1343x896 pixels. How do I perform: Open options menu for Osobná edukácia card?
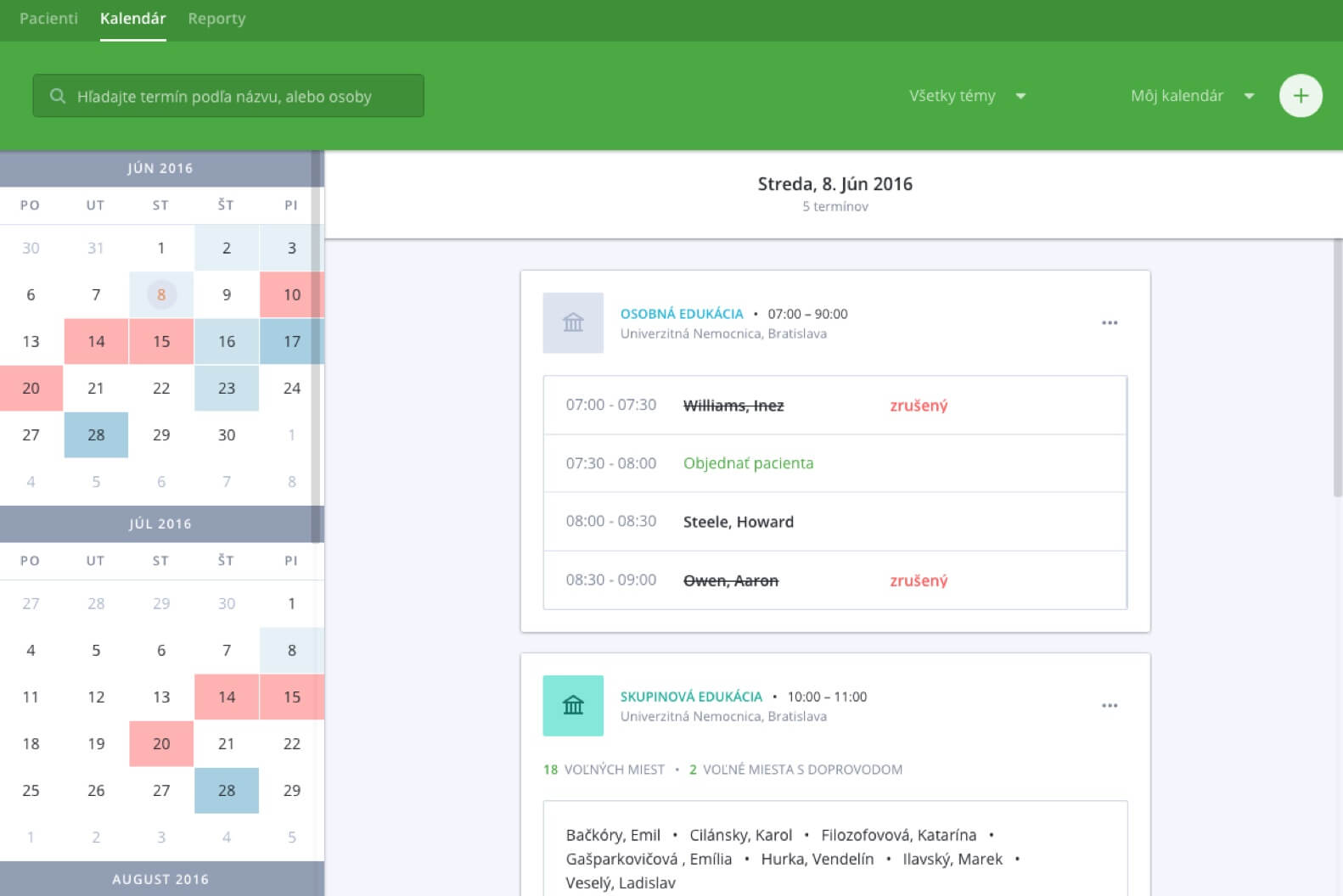(x=1109, y=323)
